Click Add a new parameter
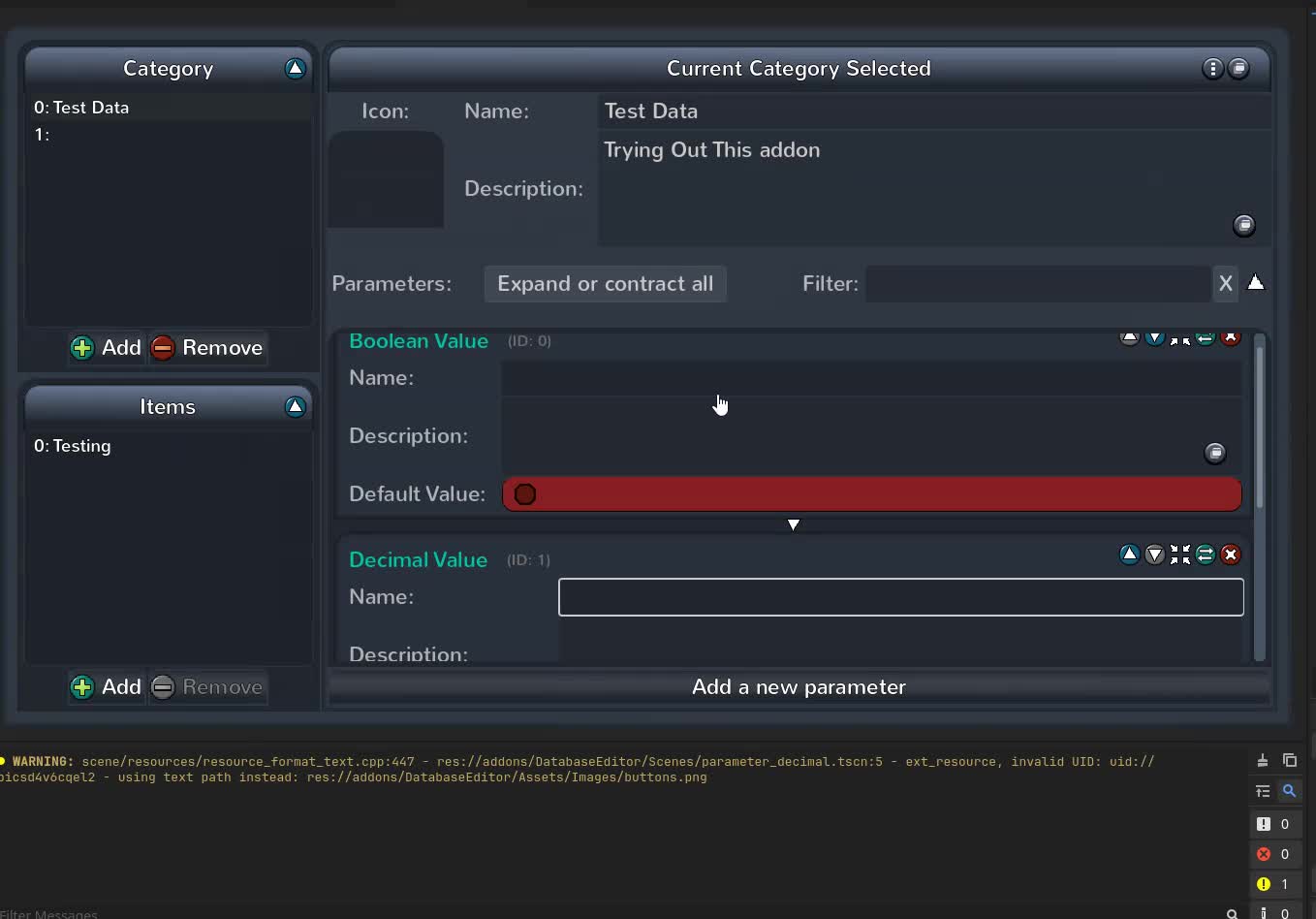The width and height of the screenshot is (1316, 919). [798, 686]
